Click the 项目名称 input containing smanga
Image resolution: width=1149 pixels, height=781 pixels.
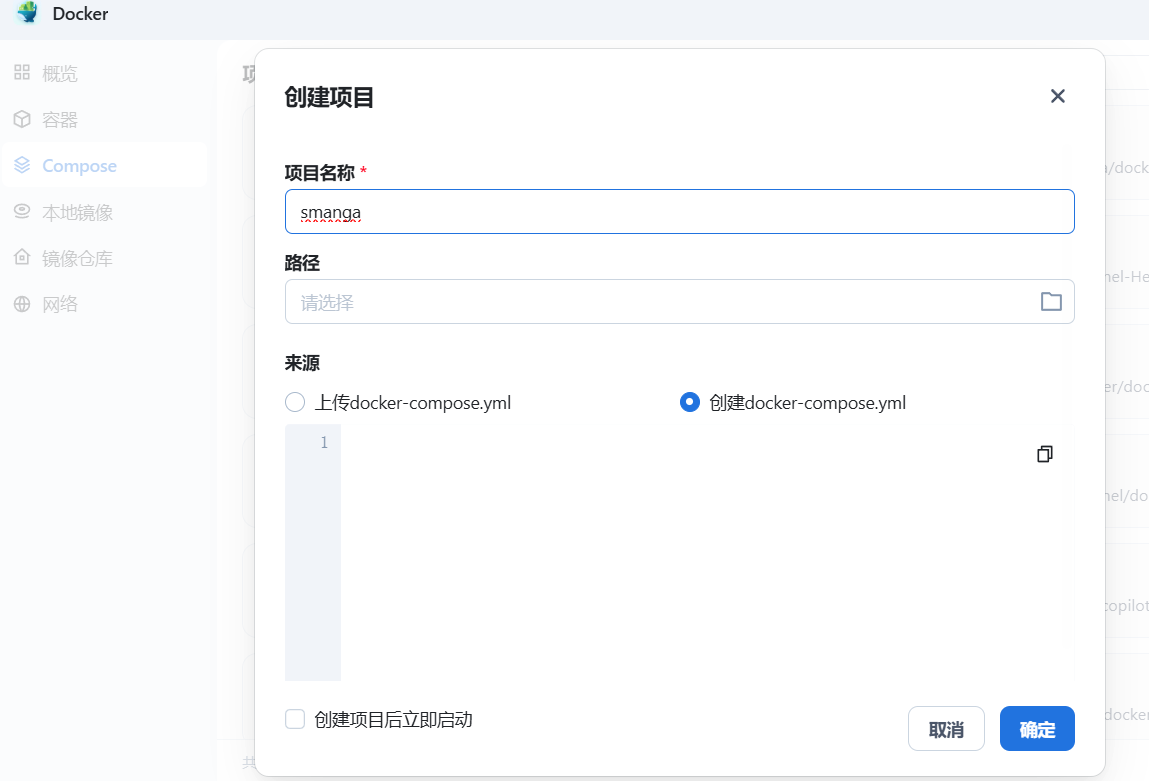[x=679, y=212]
